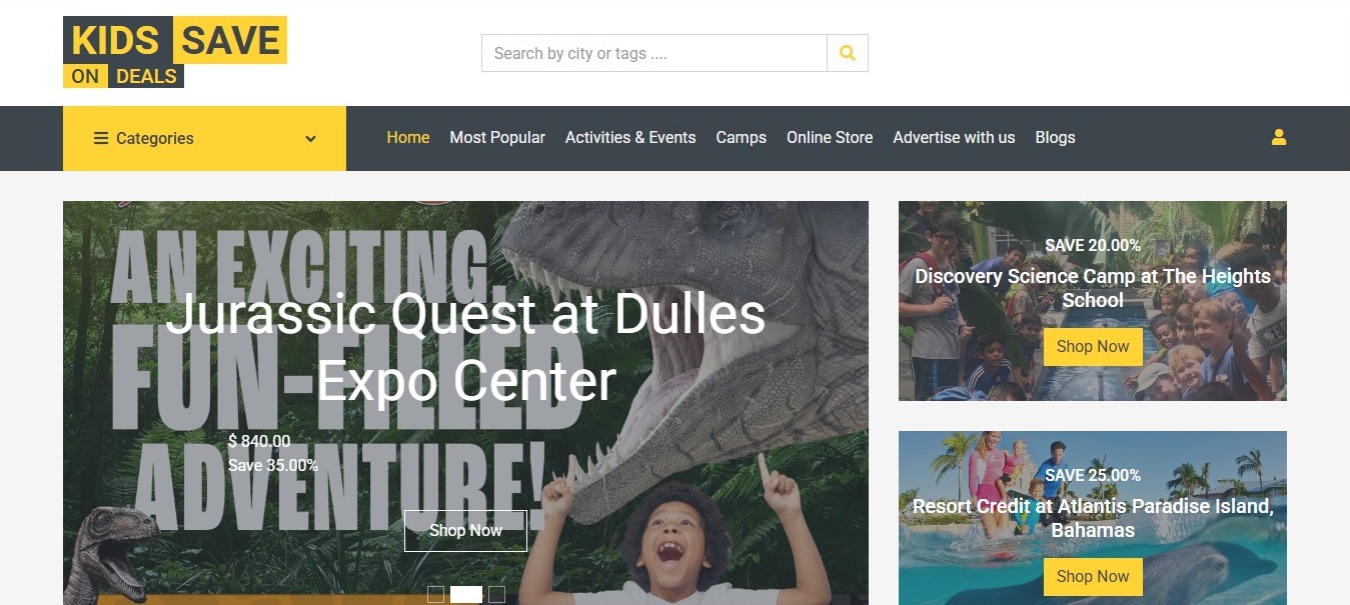Select the first carousel slide indicator
1350x605 pixels.
pos(435,594)
